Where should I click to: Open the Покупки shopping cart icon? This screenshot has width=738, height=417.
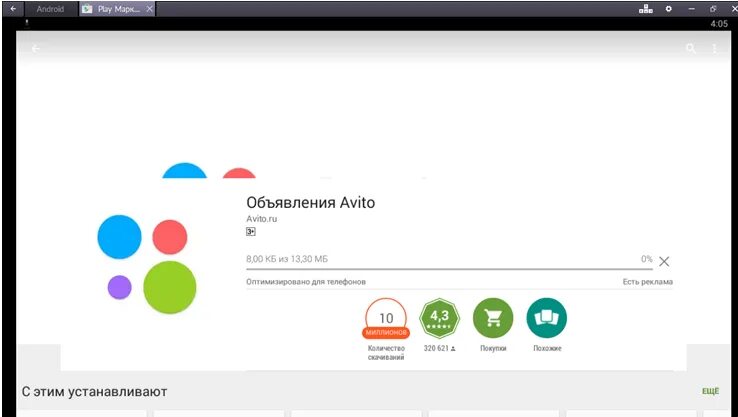[493, 318]
